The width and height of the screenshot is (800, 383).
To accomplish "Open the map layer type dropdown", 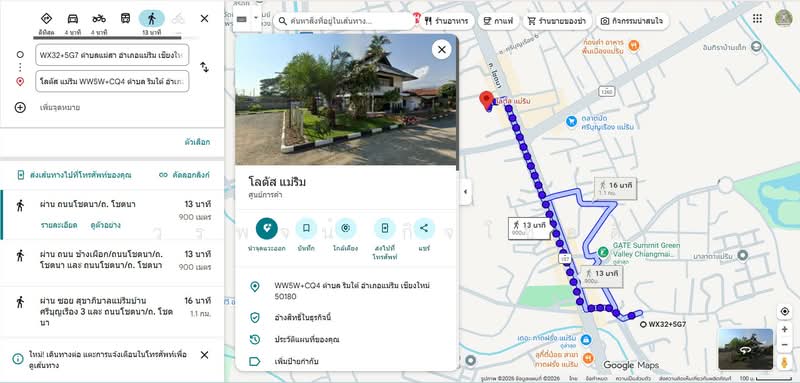I will (x=247, y=19).
